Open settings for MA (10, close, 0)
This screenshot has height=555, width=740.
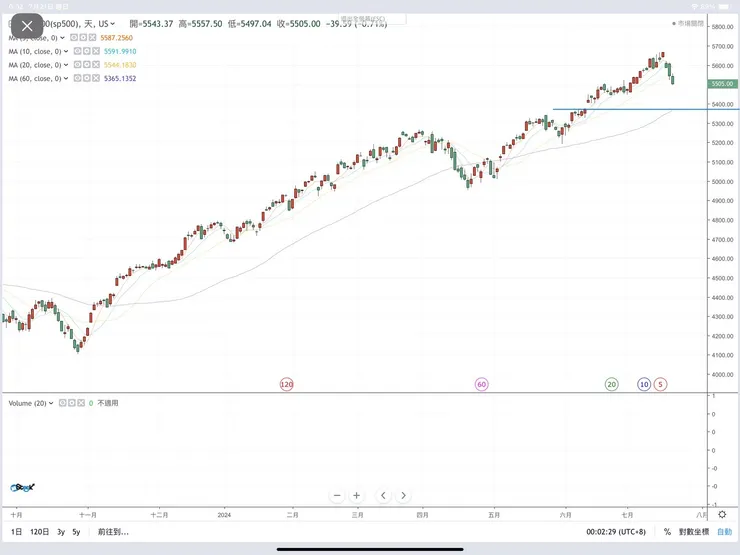point(87,51)
